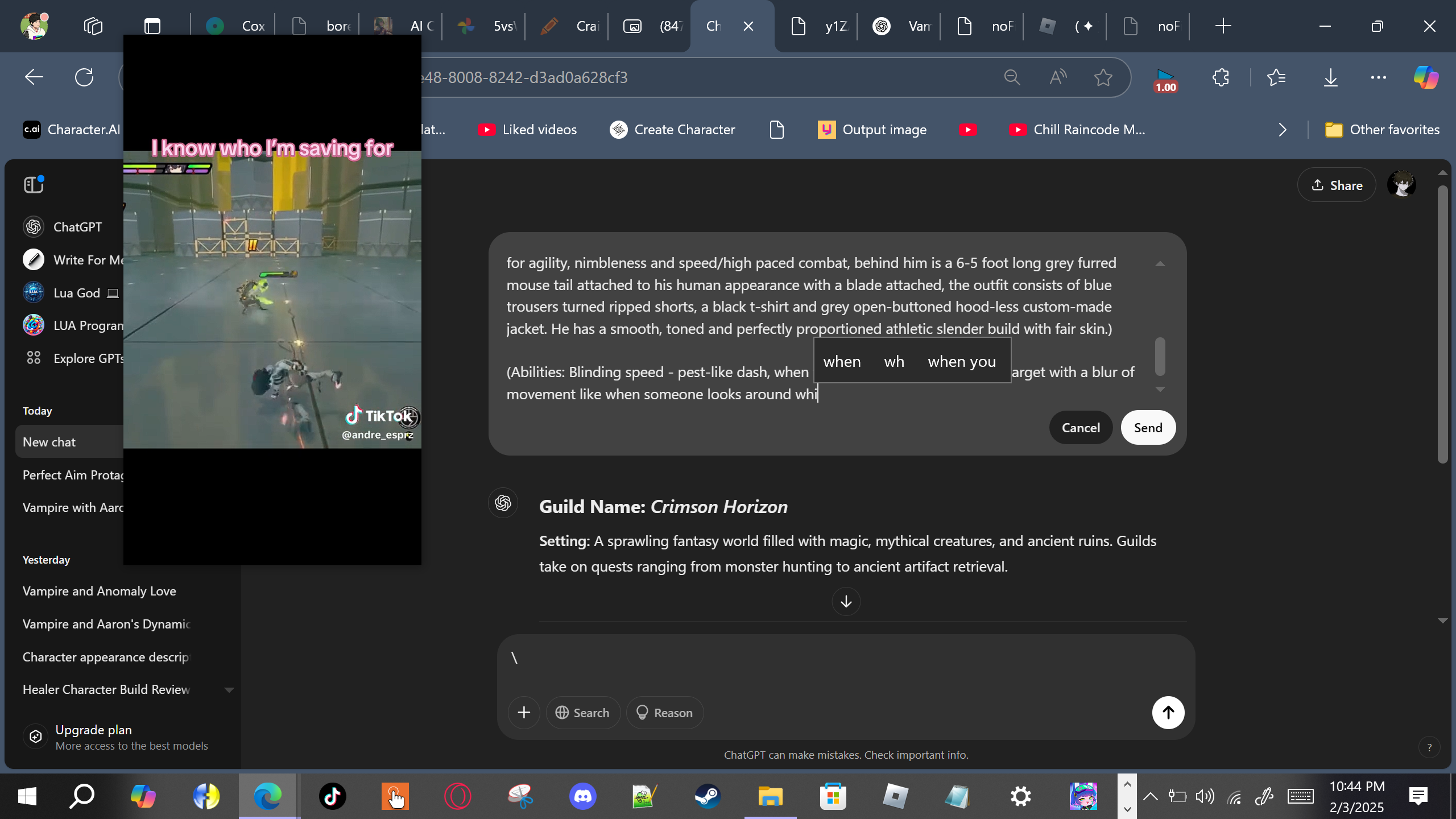
Task: Click the Share button
Action: [1337, 185]
